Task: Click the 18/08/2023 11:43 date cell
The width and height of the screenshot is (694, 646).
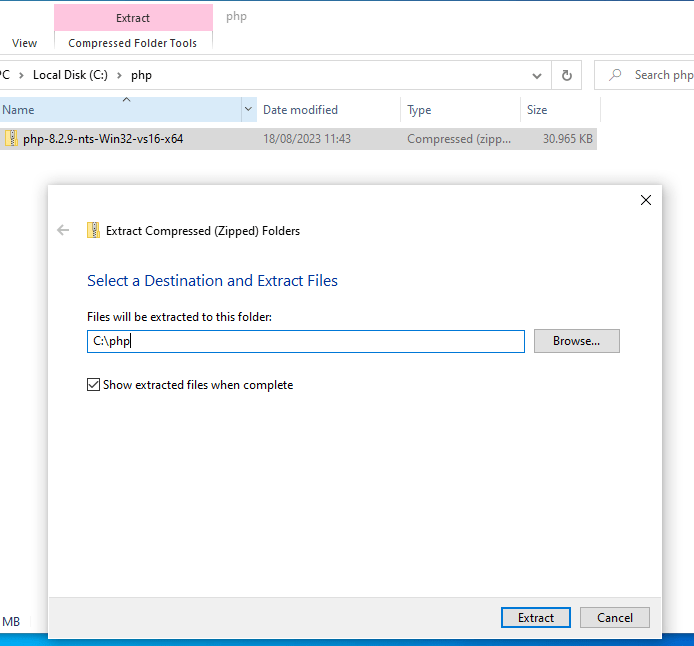Action: 307,139
